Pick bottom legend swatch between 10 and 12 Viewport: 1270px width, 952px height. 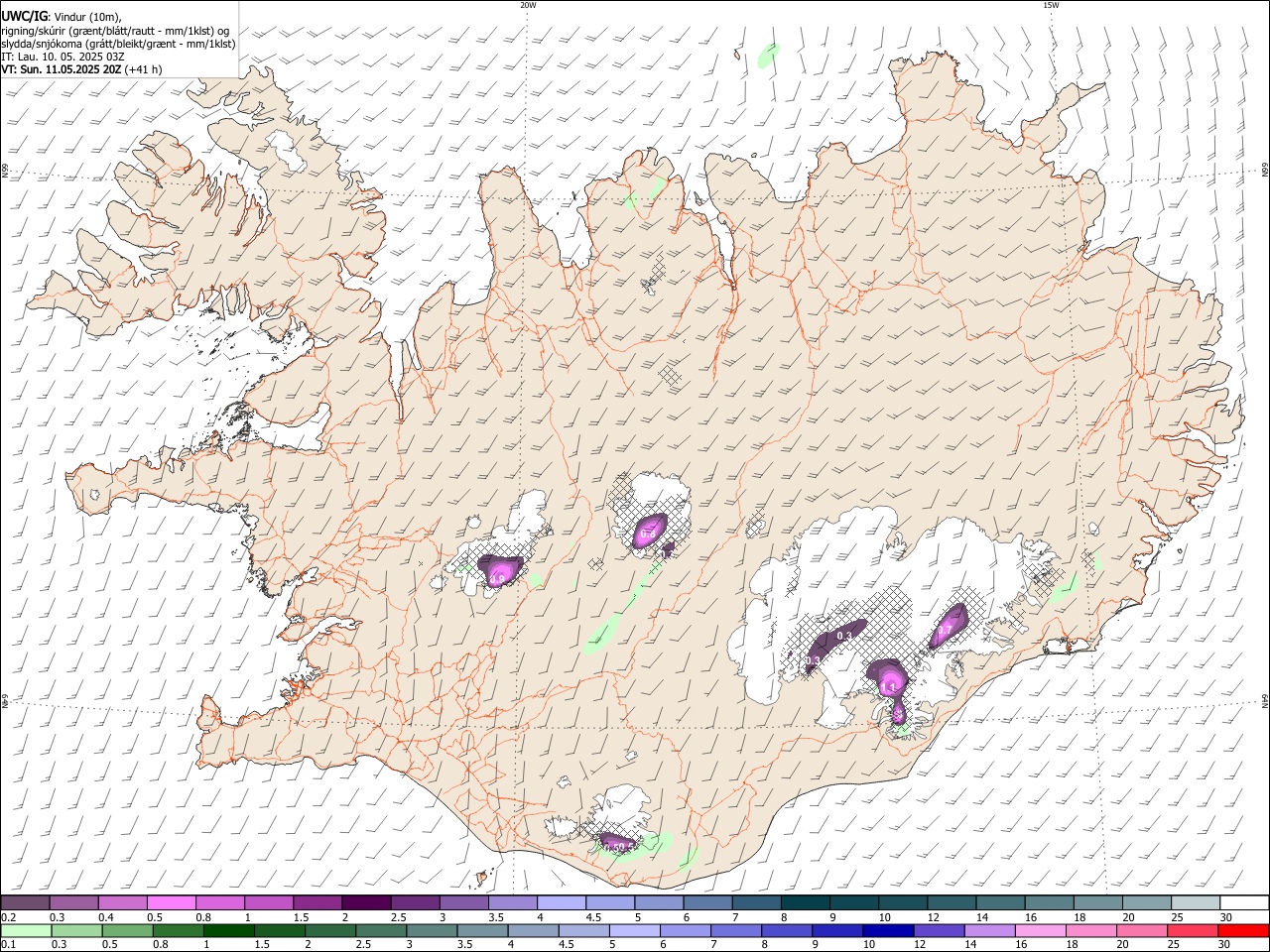tap(890, 930)
